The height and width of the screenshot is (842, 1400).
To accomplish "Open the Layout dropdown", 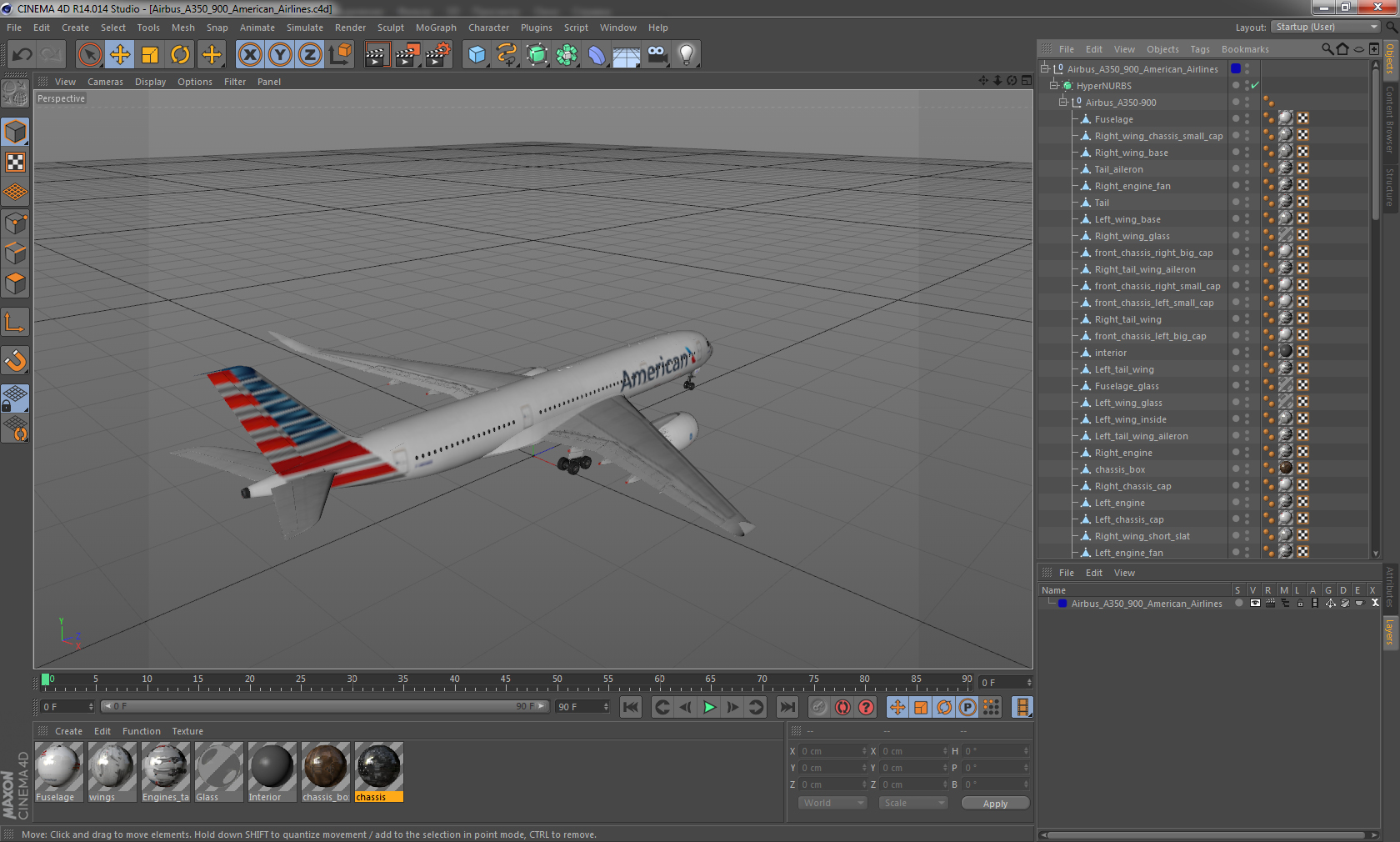I will [1326, 27].
